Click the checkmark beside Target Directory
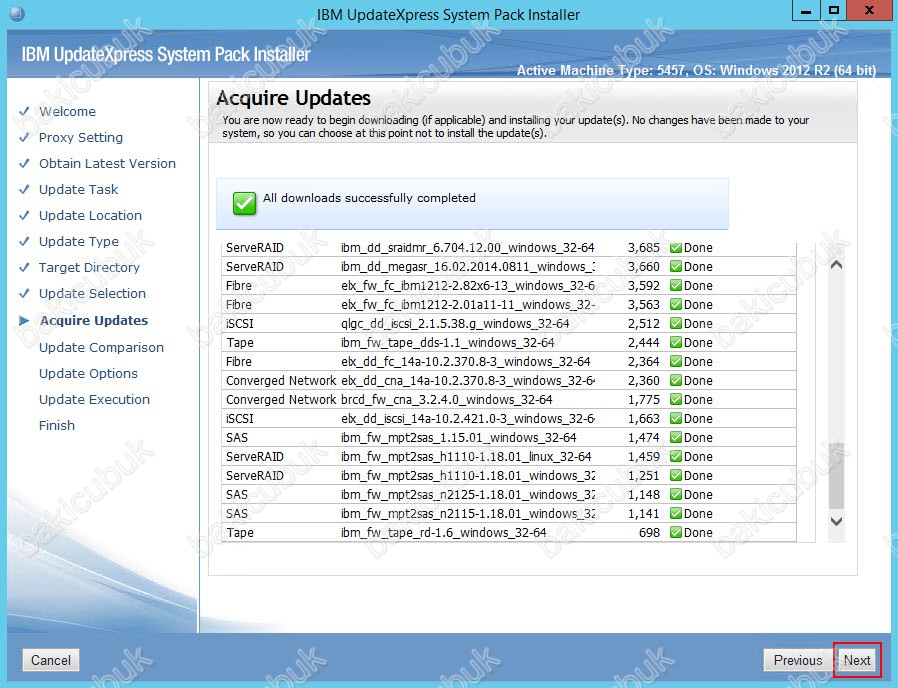Image resolution: width=898 pixels, height=688 pixels. click(24, 268)
